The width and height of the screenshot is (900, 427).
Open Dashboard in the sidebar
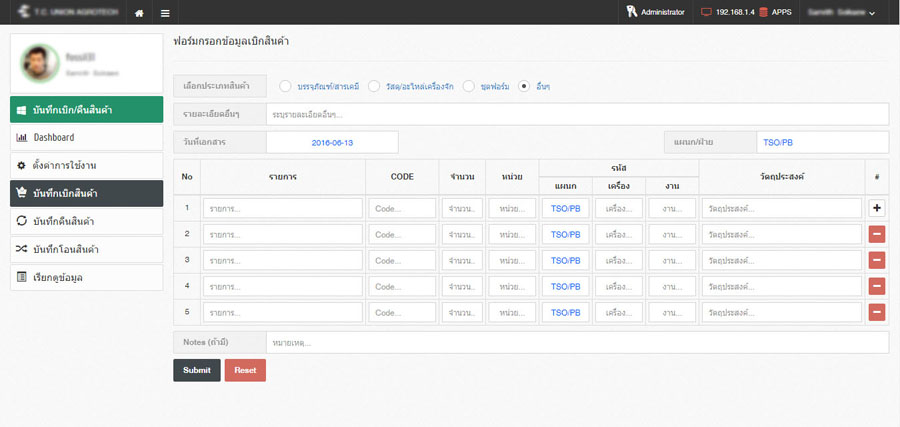click(86, 137)
